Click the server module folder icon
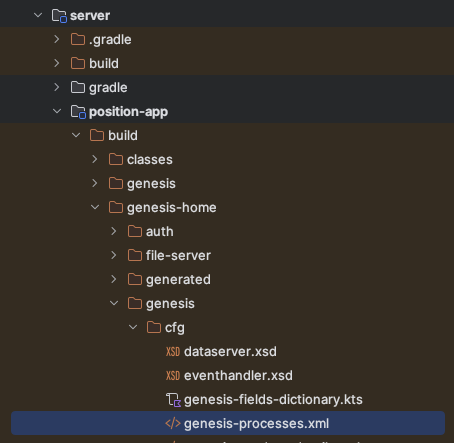The image size is (454, 443). tap(59, 16)
